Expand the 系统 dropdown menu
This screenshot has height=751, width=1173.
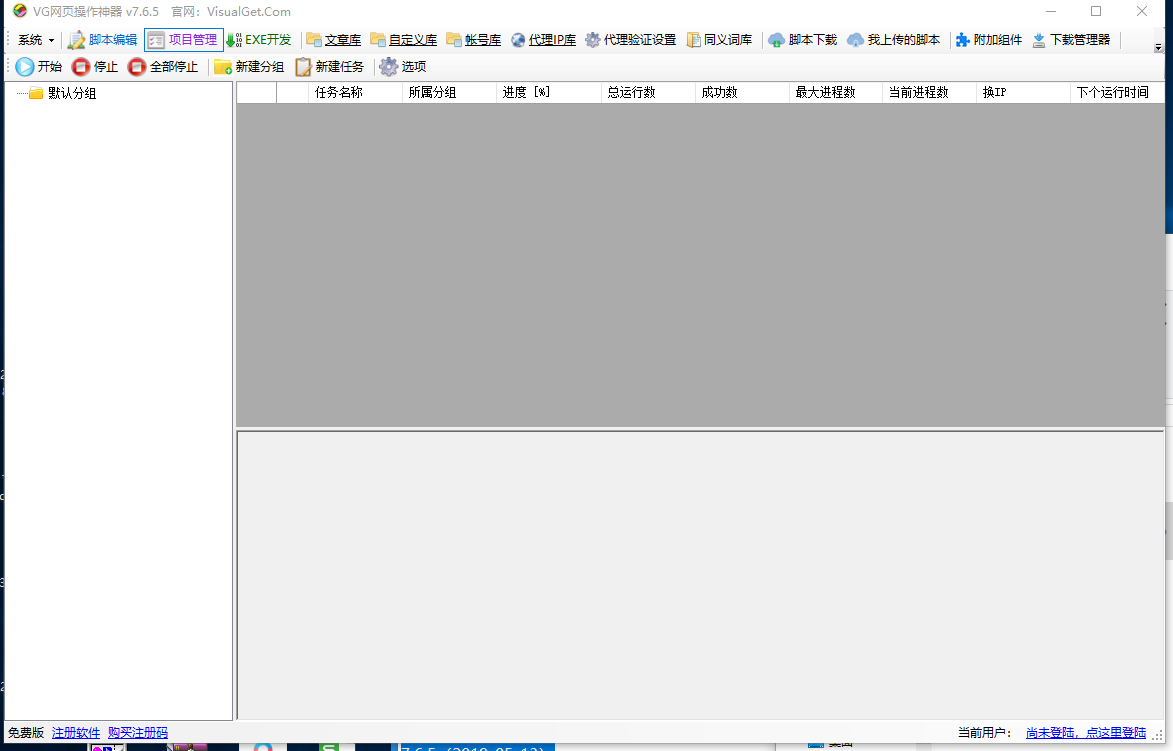tap(36, 40)
